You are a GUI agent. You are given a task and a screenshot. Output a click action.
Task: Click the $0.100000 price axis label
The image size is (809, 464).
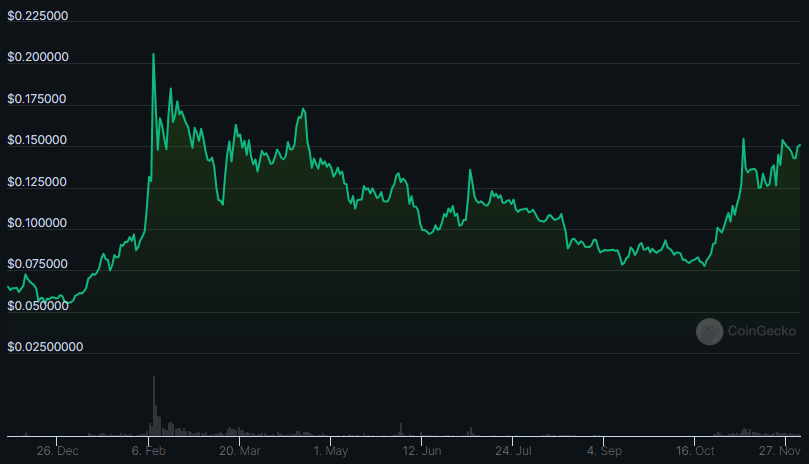point(37,223)
